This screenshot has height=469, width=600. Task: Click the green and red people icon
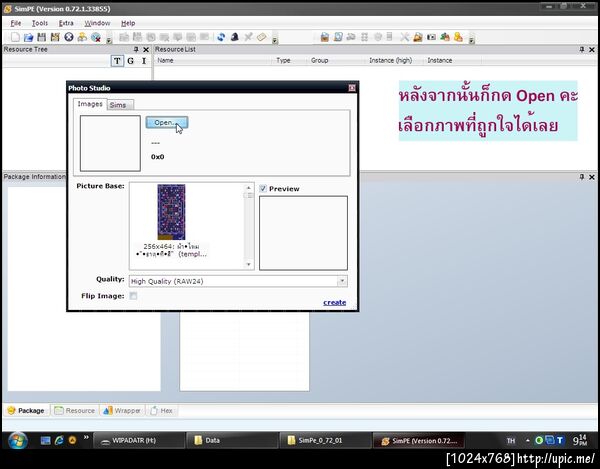(445, 37)
